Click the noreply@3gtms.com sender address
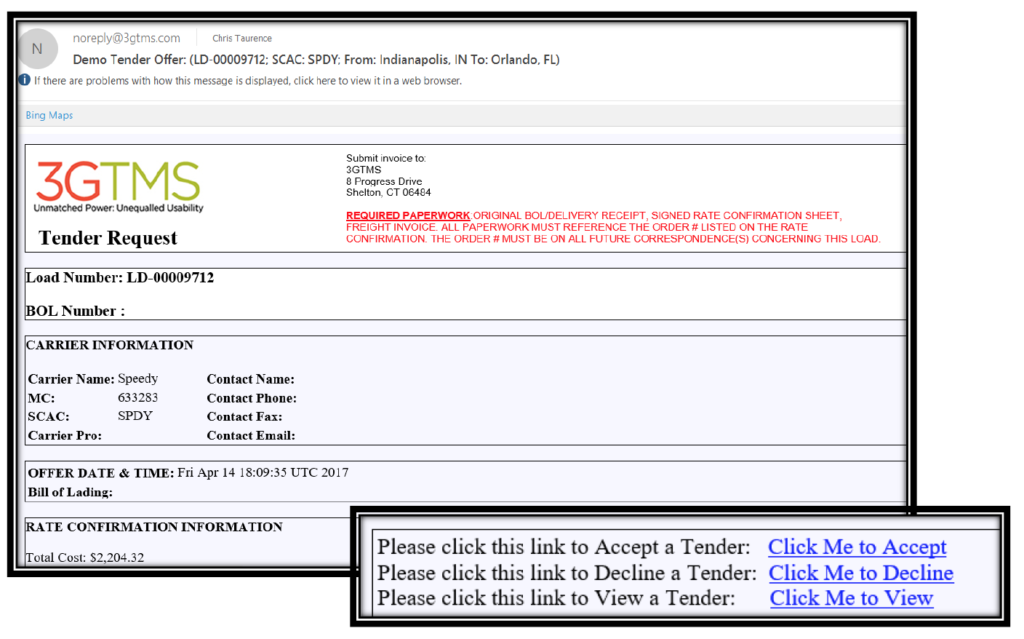The image size is (1024, 639). [x=126, y=38]
